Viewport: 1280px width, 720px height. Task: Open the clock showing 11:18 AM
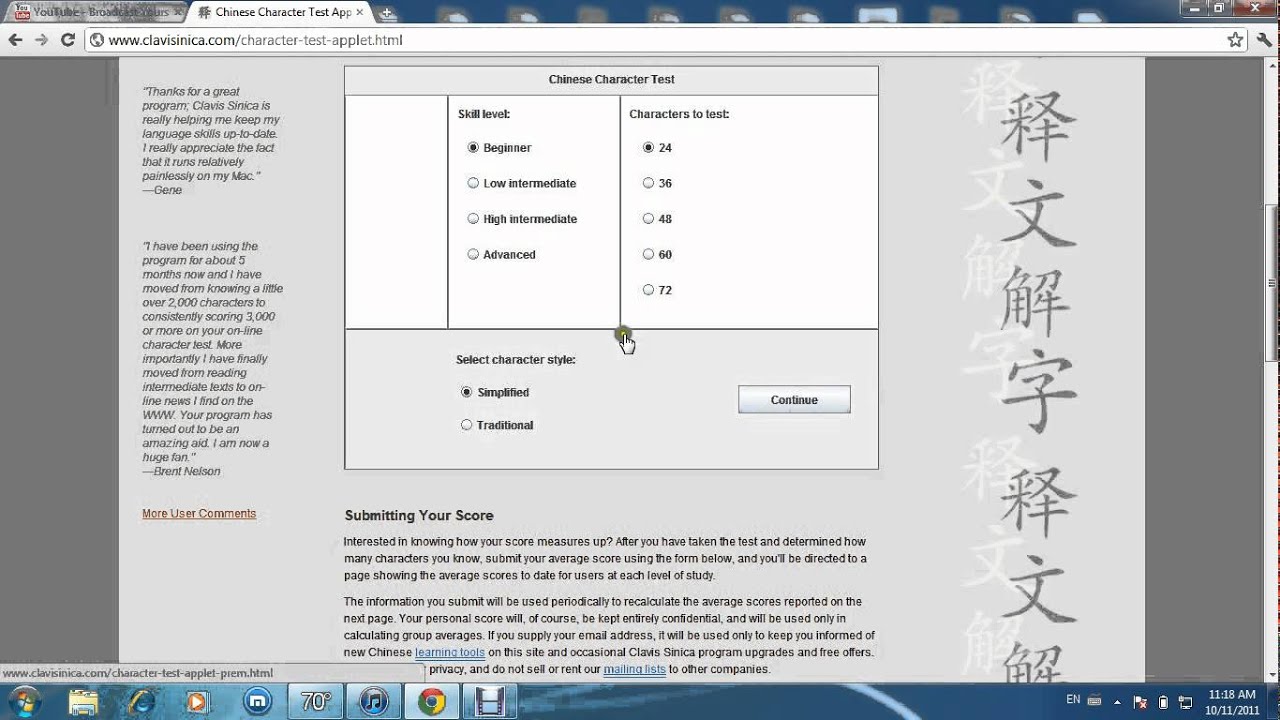tap(1232, 701)
